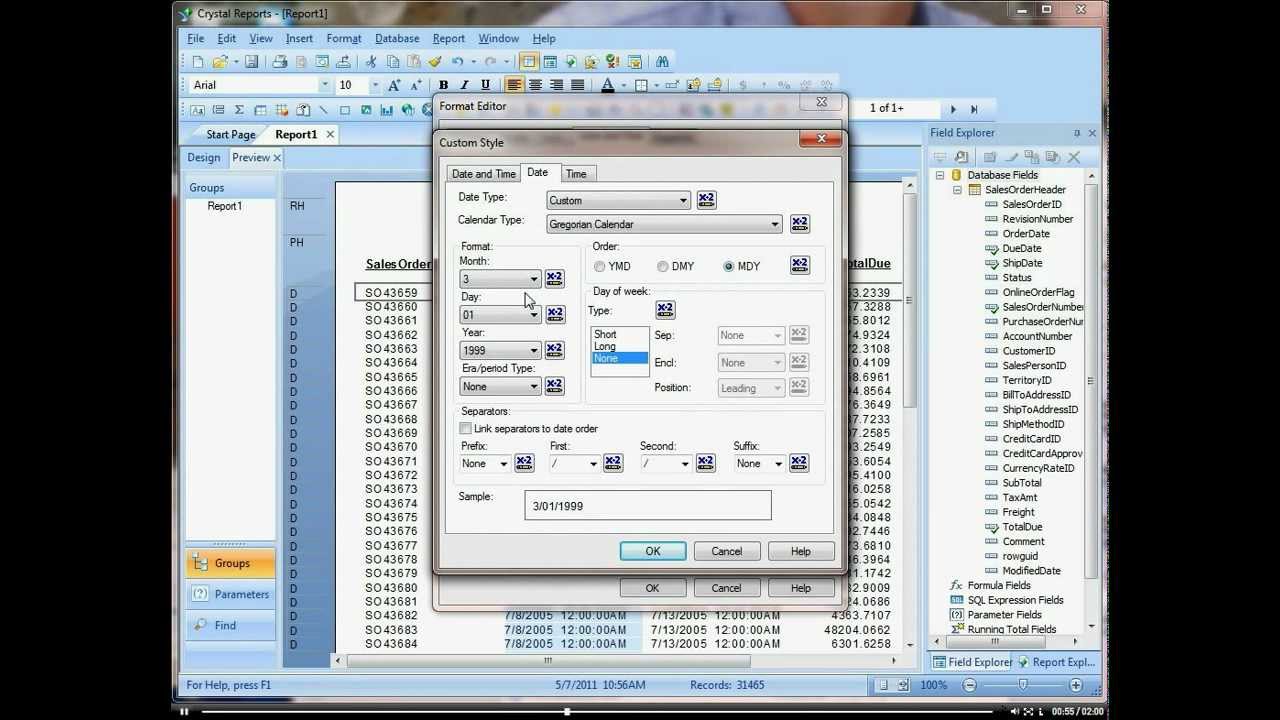Open formula editor for Era/period Type
Viewport: 1280px width, 720px height.
tap(554, 386)
